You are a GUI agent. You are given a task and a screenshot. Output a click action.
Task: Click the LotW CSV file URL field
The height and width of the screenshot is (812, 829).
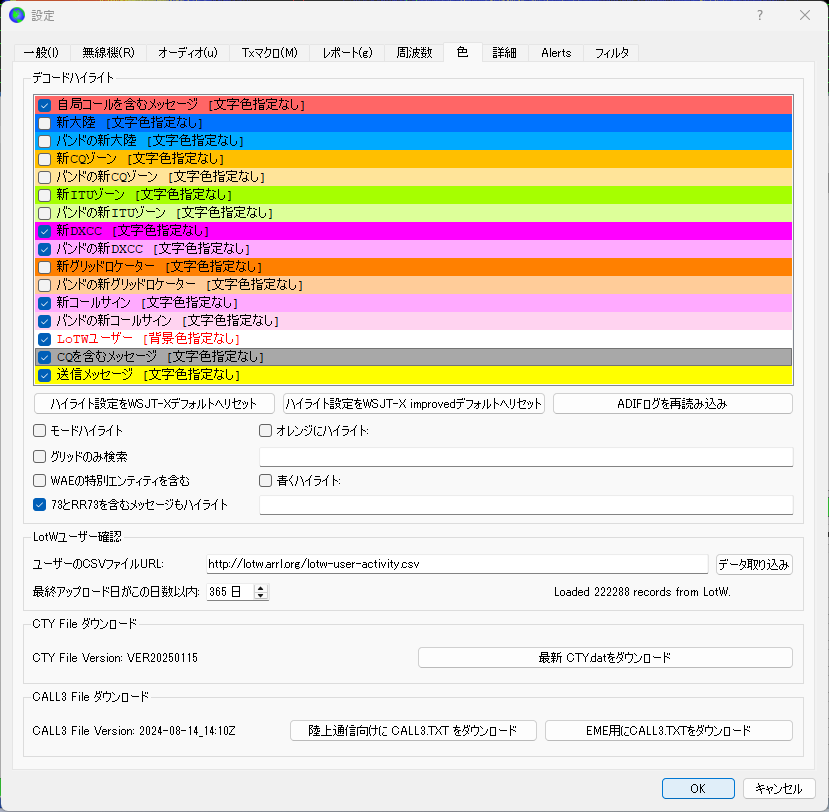pyautogui.click(x=457, y=564)
